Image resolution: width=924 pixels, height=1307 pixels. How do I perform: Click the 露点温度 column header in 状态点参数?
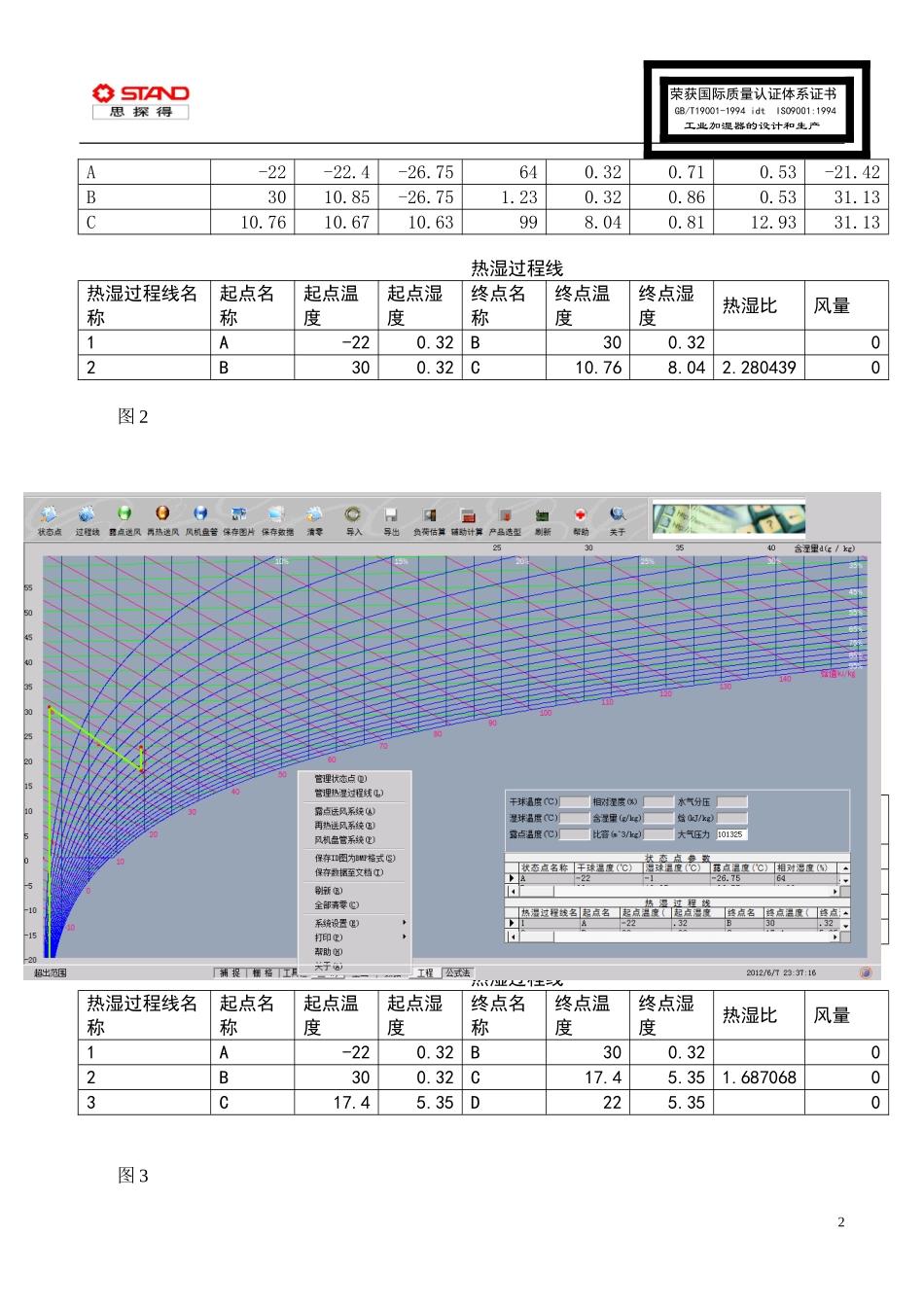tap(742, 867)
